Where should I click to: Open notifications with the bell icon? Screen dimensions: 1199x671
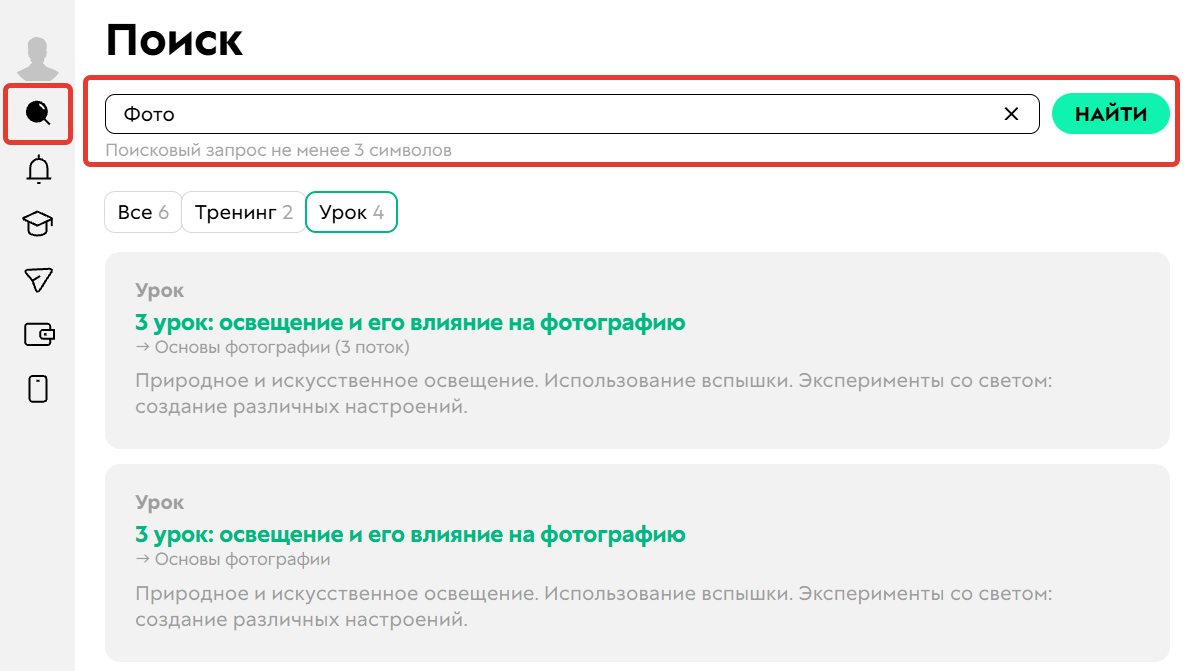point(37,169)
